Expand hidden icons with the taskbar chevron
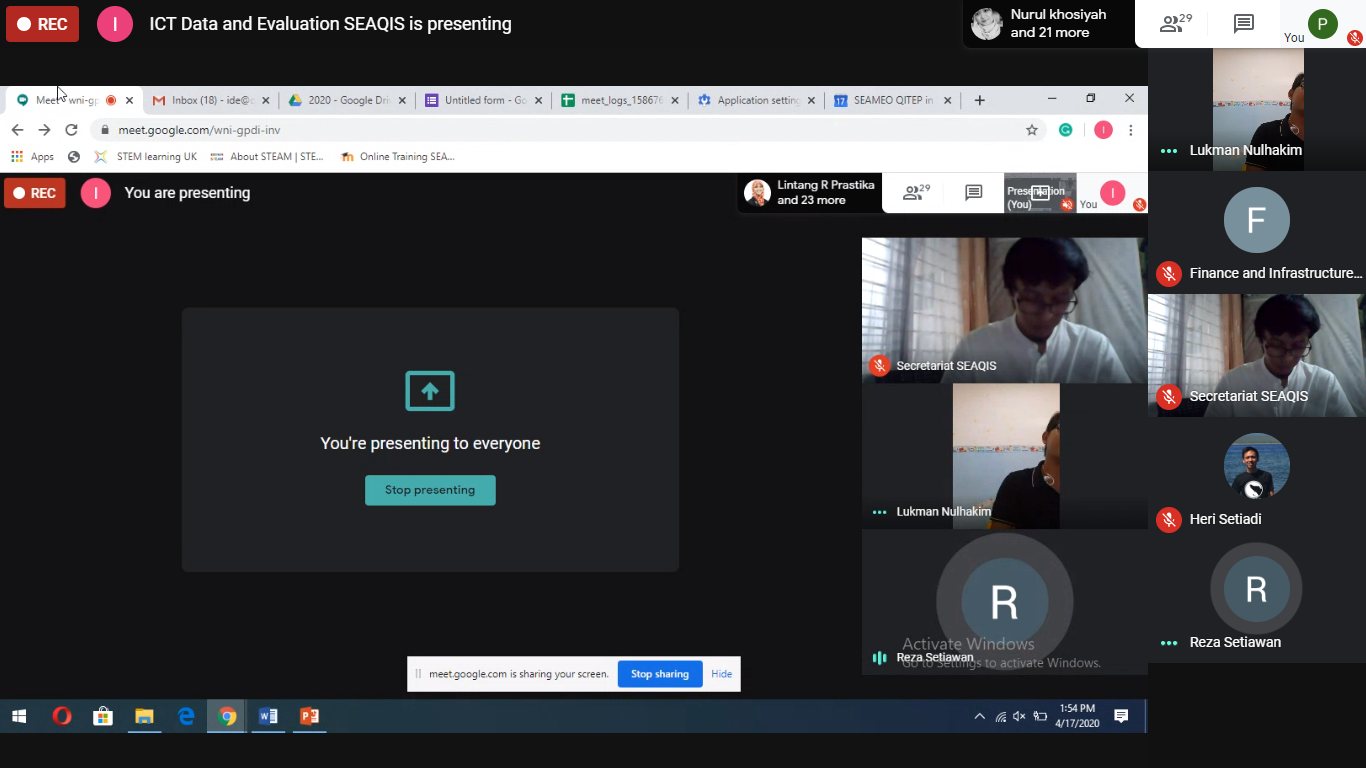1366x768 pixels. tap(979, 716)
